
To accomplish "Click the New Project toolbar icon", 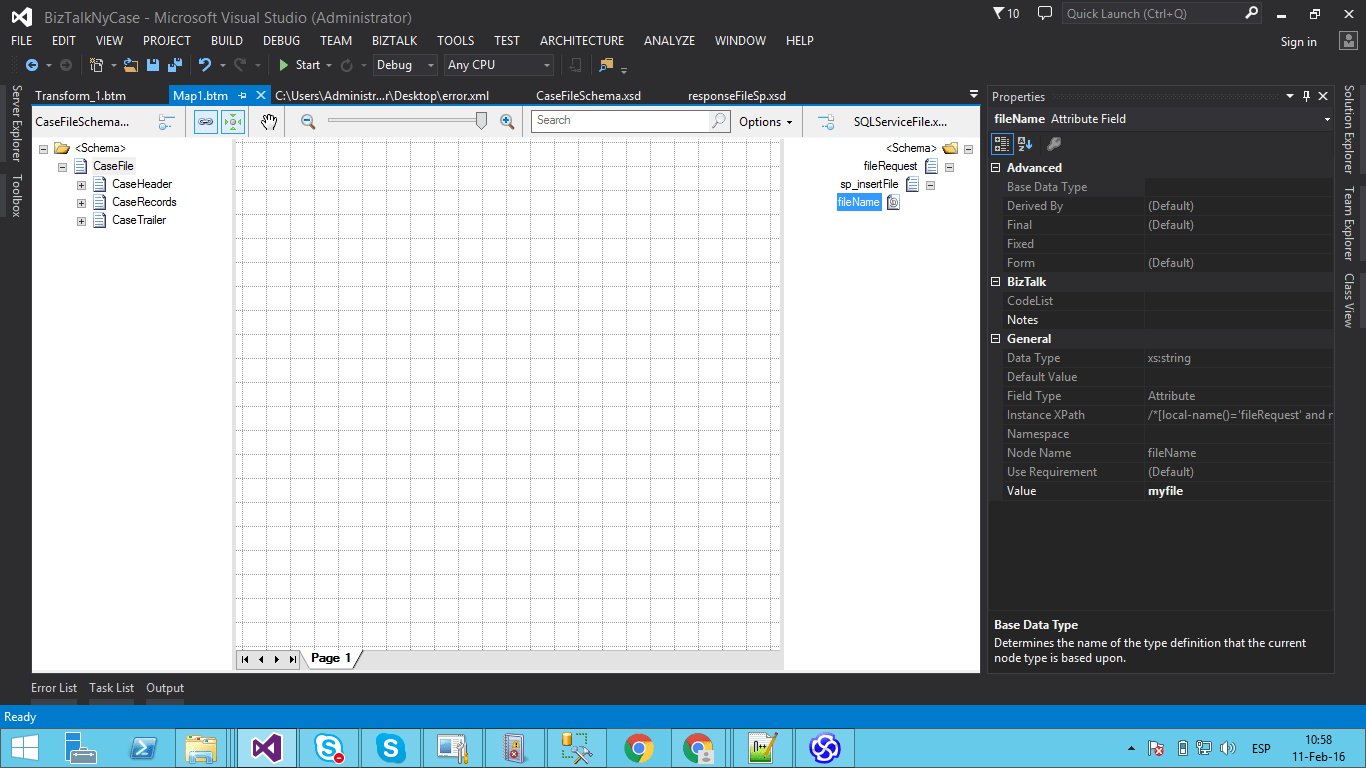I will (97, 65).
